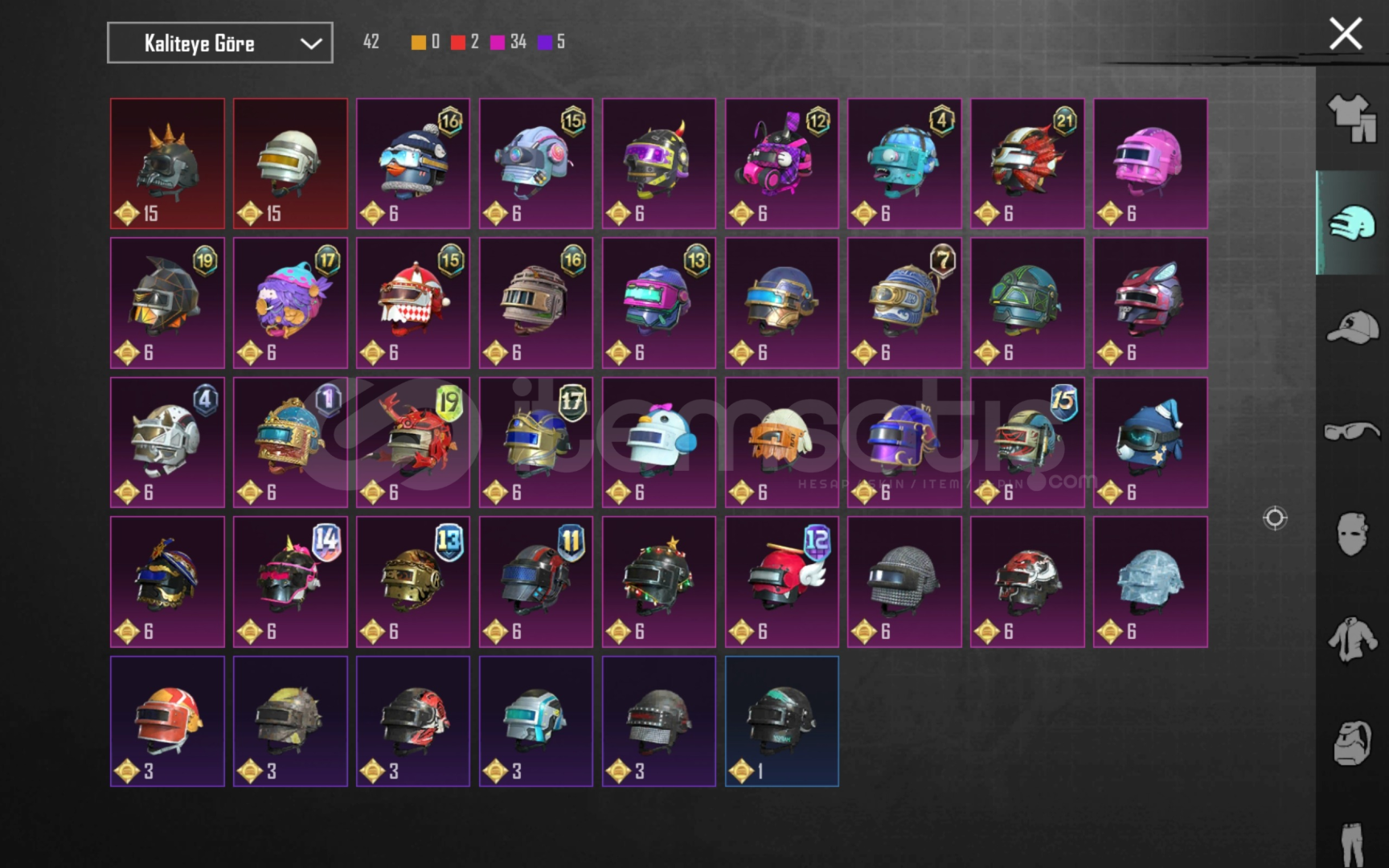The width and height of the screenshot is (1389, 868).
Task: Click the dropdown chevron arrow
Action: point(311,43)
